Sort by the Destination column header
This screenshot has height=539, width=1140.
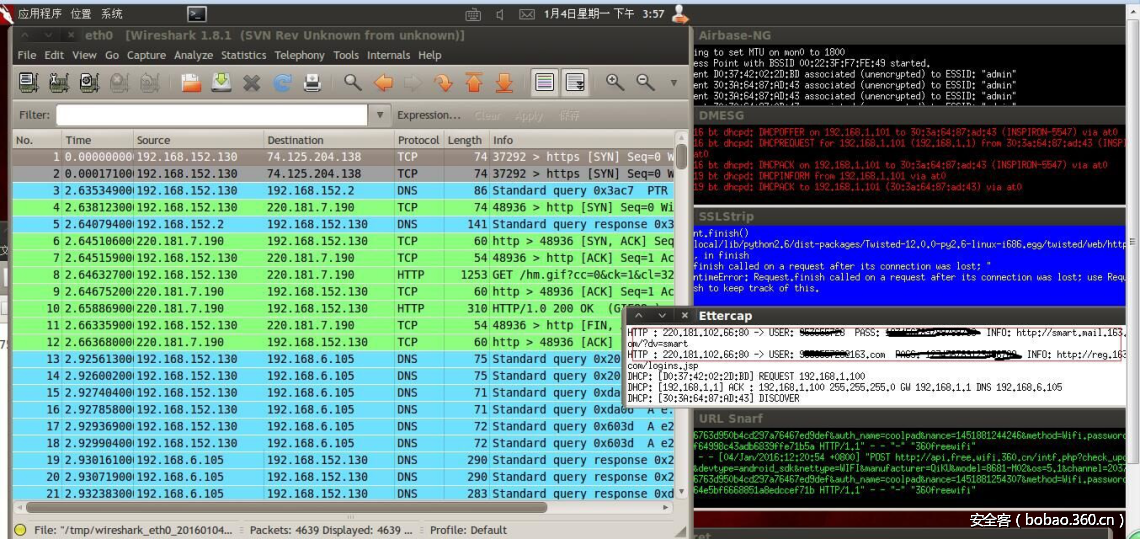pos(329,140)
